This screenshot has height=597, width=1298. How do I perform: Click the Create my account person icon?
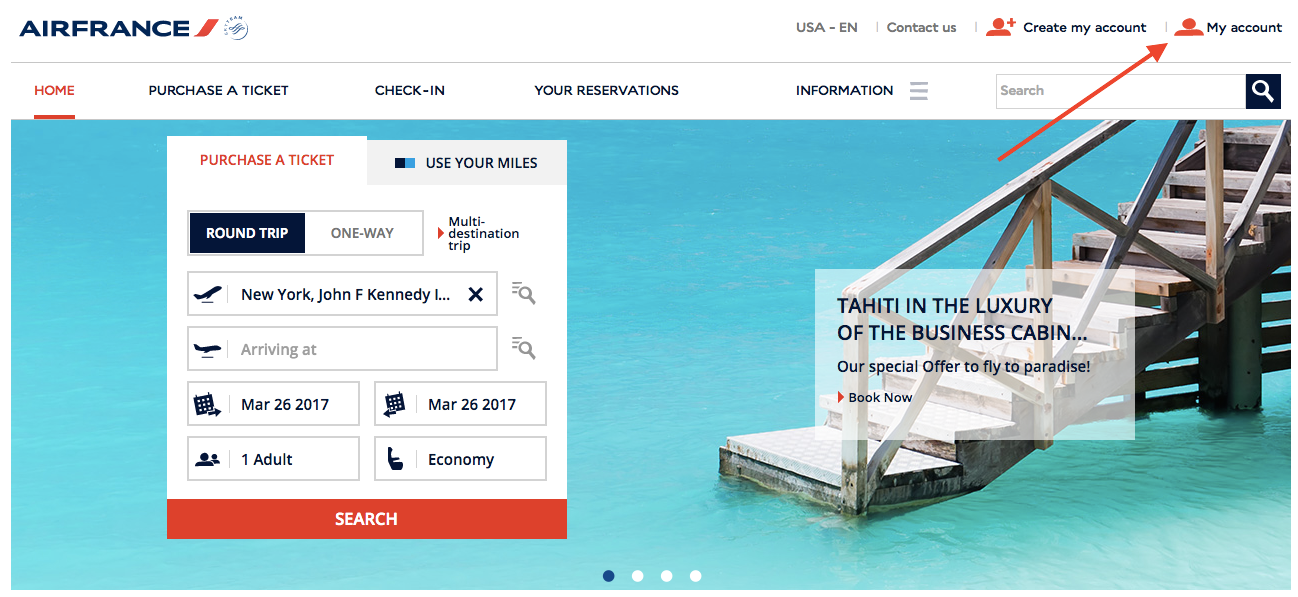point(1001,27)
